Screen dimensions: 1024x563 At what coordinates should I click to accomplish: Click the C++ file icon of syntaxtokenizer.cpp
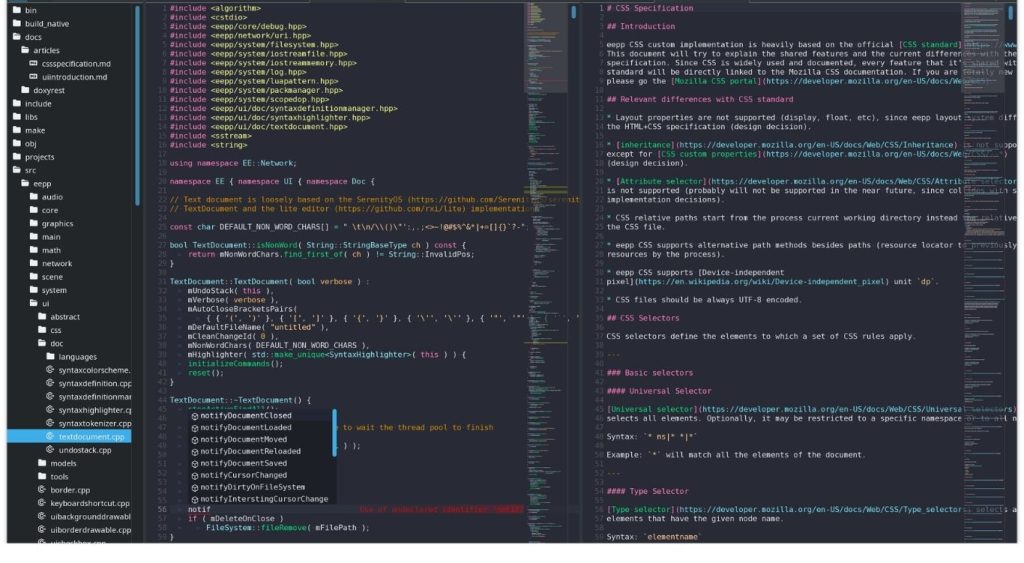coord(50,423)
